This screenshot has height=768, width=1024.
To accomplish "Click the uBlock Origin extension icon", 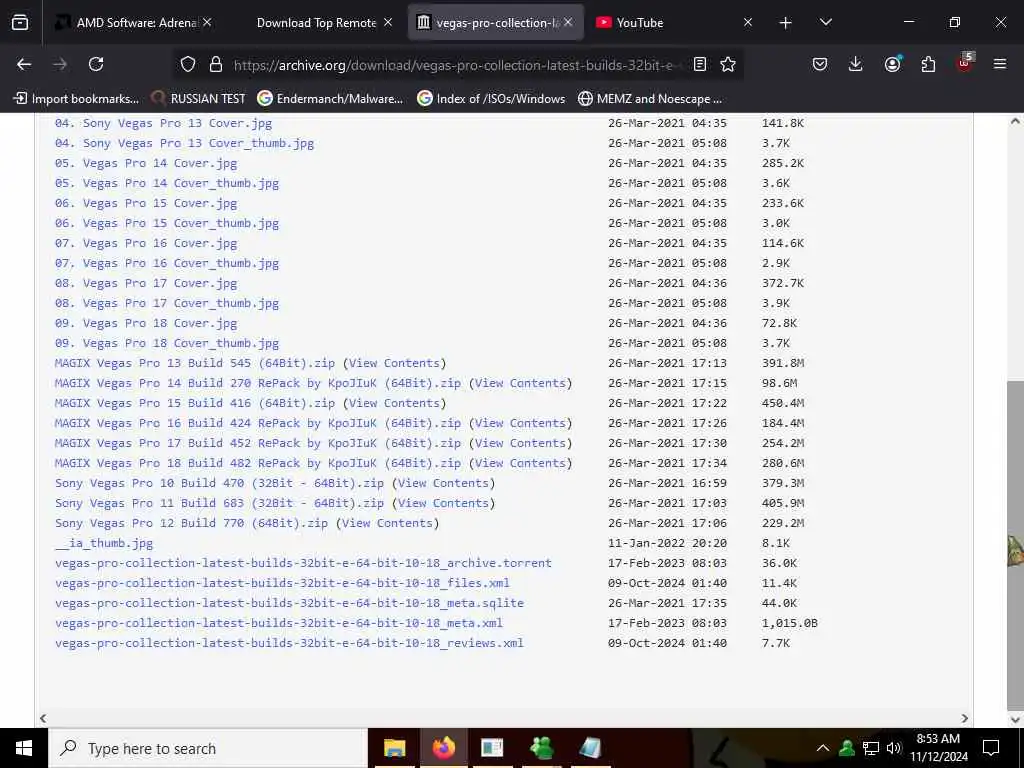I will pyautogui.click(x=965, y=63).
